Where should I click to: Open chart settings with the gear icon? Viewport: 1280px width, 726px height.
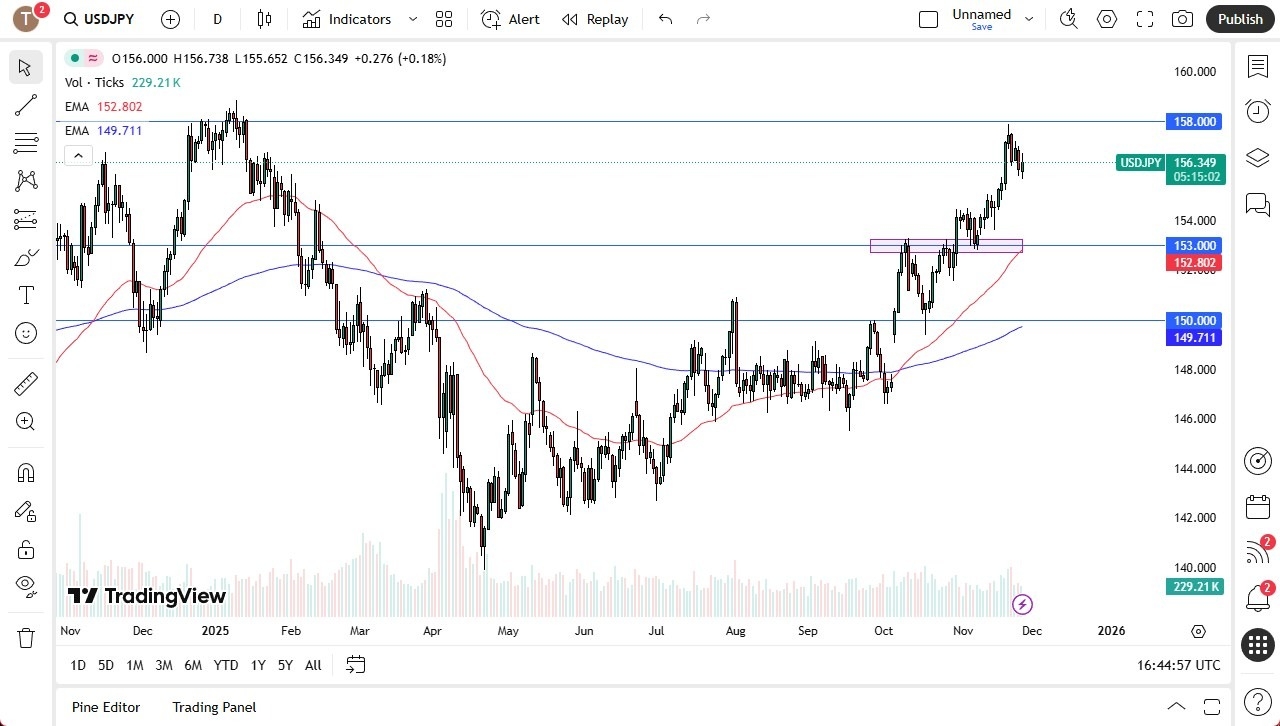click(x=1106, y=18)
